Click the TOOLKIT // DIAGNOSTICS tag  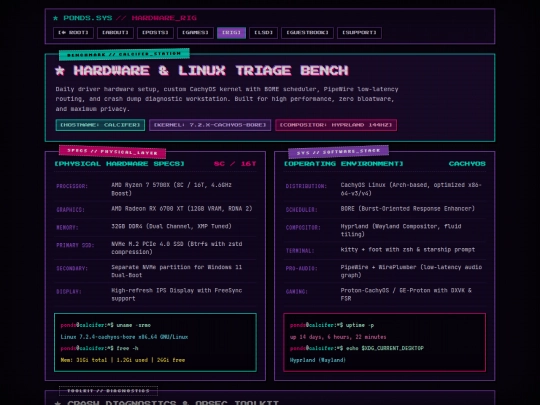[x=108, y=391]
